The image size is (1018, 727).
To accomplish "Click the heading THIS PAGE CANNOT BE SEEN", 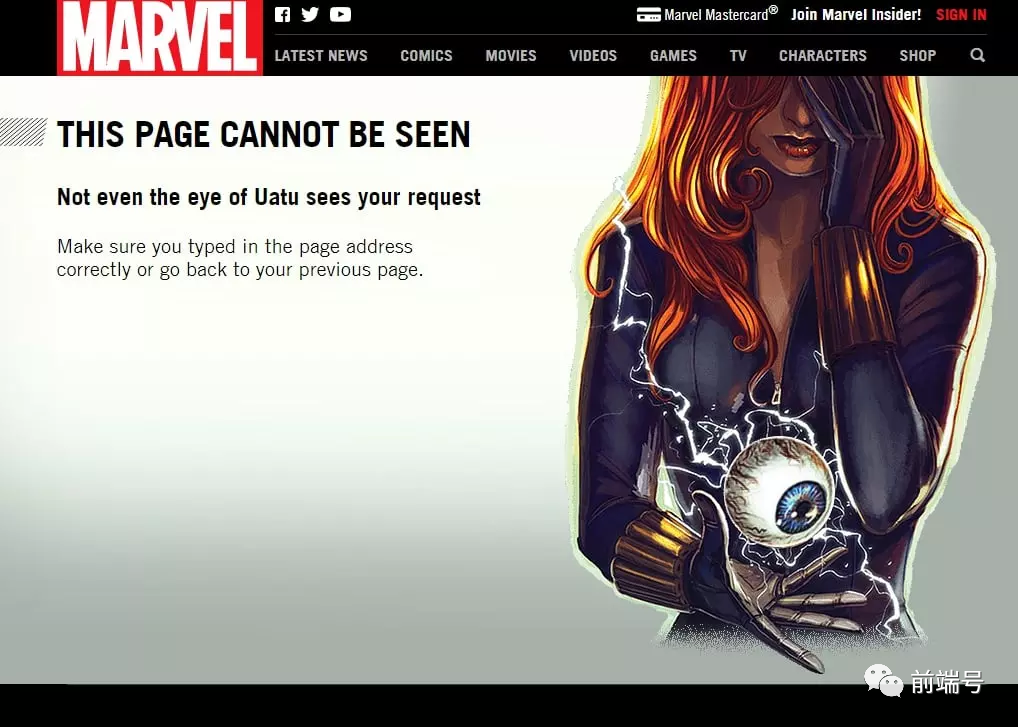I will point(264,134).
